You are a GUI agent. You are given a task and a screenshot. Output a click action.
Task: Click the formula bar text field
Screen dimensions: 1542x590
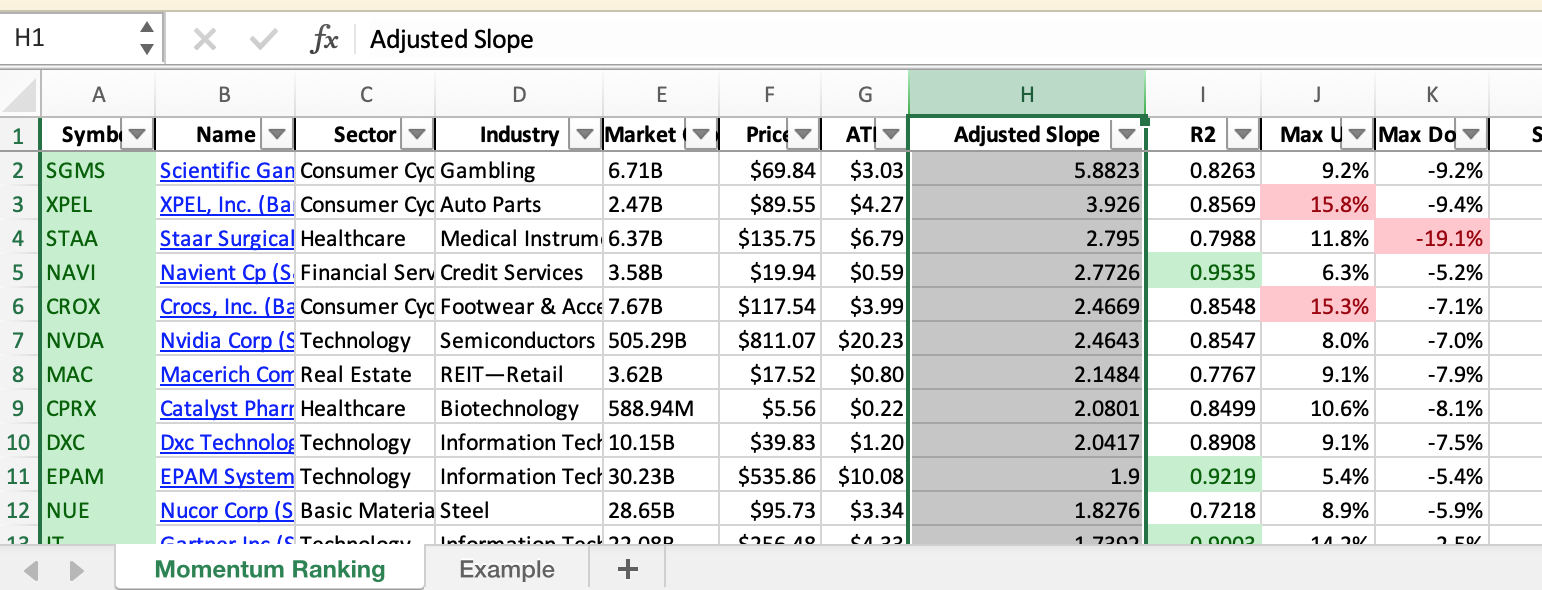(x=900, y=39)
